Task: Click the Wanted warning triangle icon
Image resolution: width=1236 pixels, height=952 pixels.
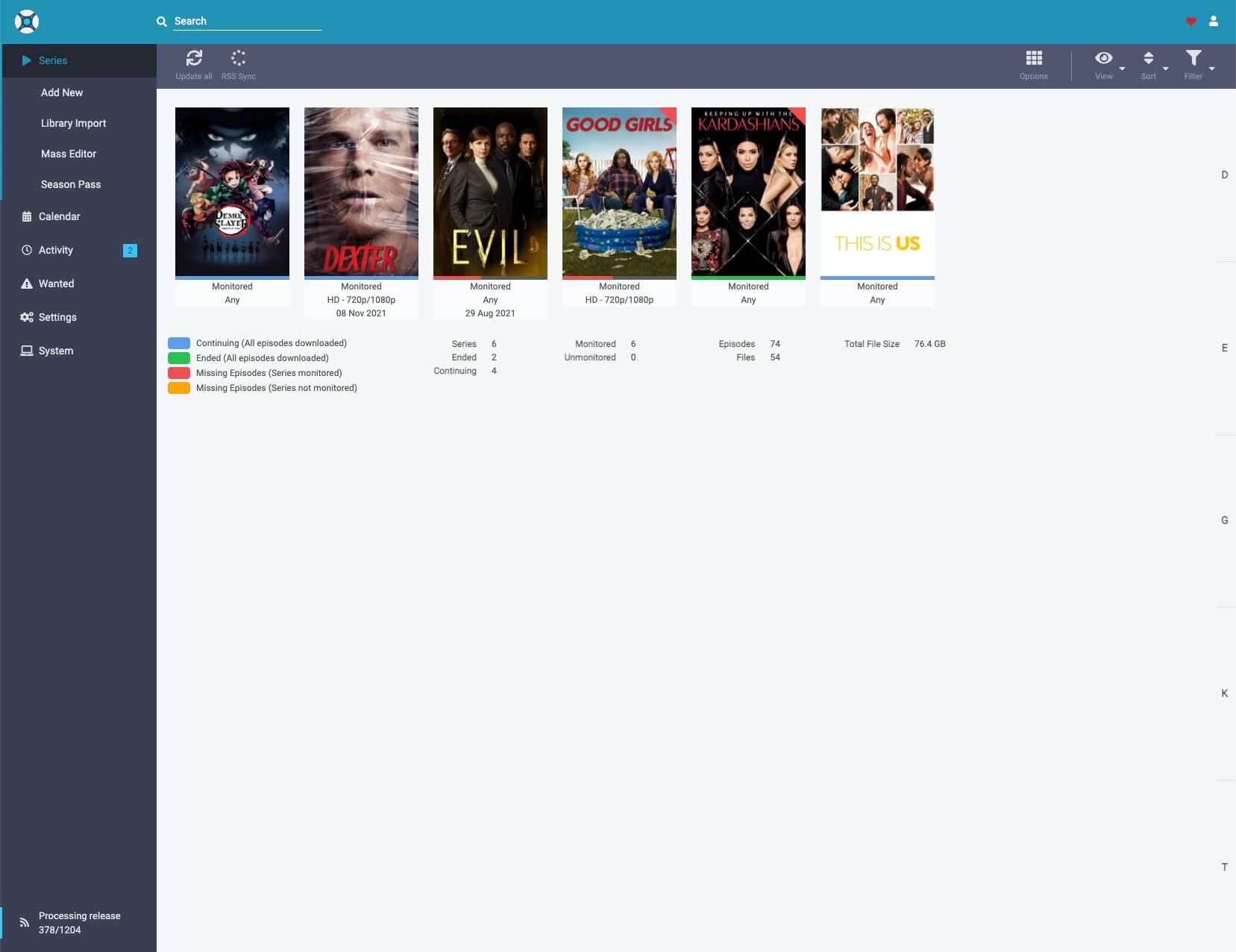Action: pyautogui.click(x=27, y=284)
